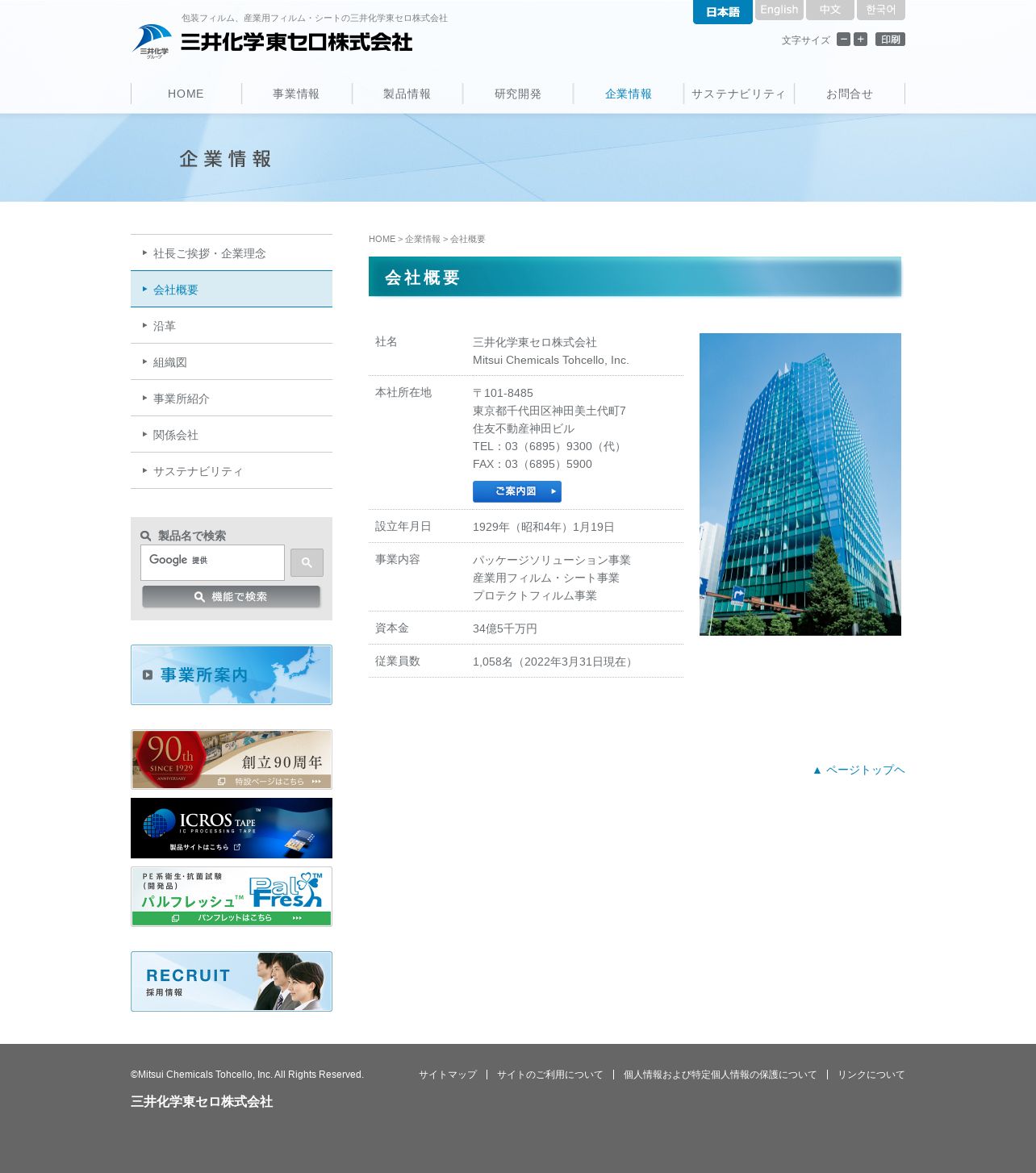1036x1173 pixels.
Task: Click the TEL：03（6895）9300 line
Action: (549, 446)
